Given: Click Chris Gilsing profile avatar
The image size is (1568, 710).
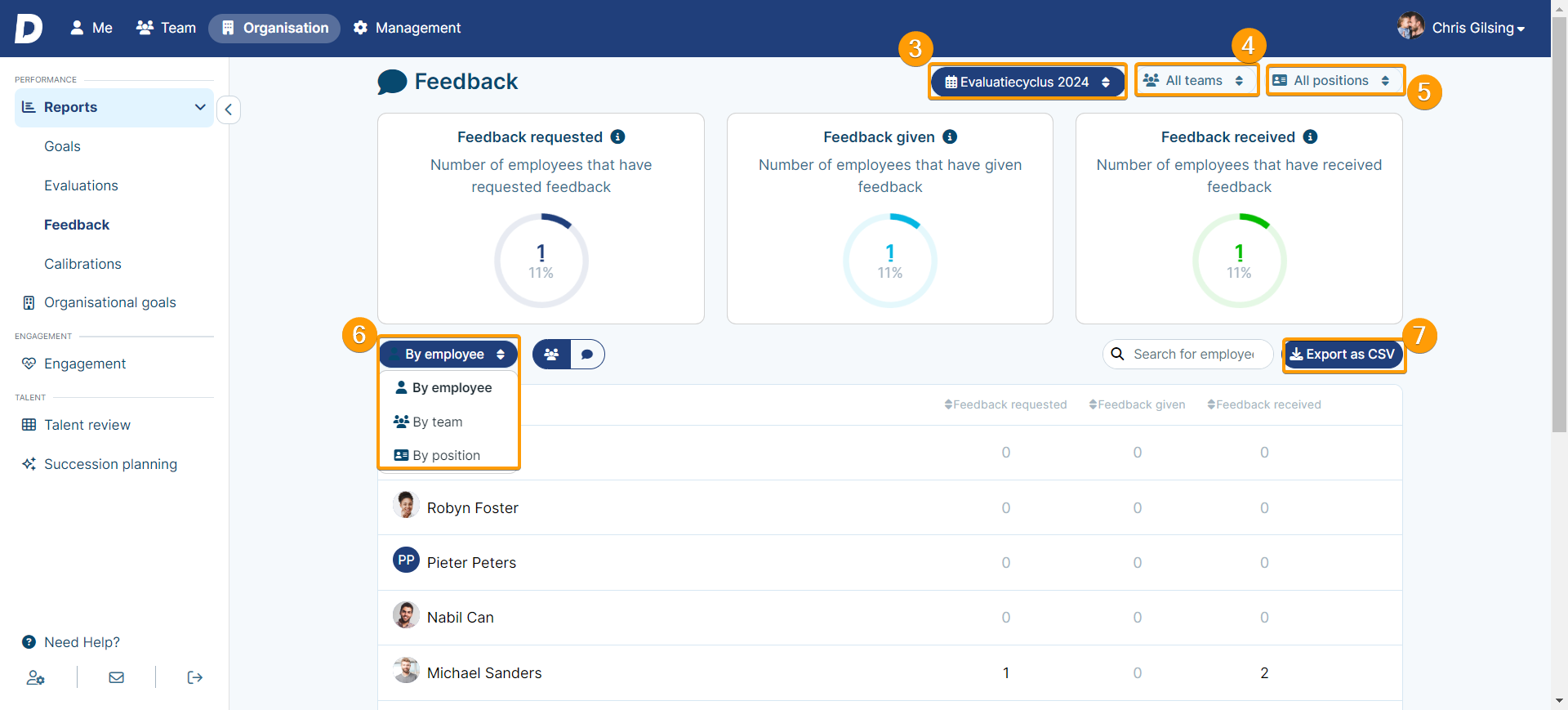Looking at the screenshot, I should click(x=1410, y=26).
